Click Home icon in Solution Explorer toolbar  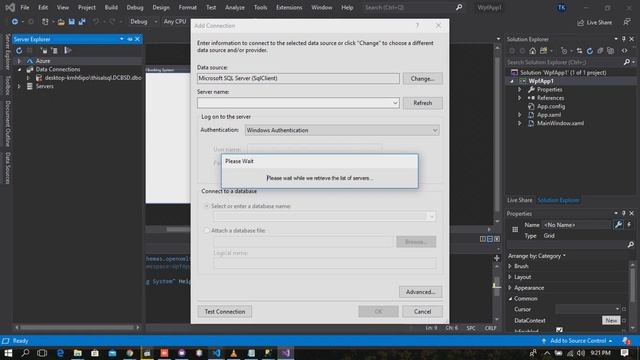532,51
